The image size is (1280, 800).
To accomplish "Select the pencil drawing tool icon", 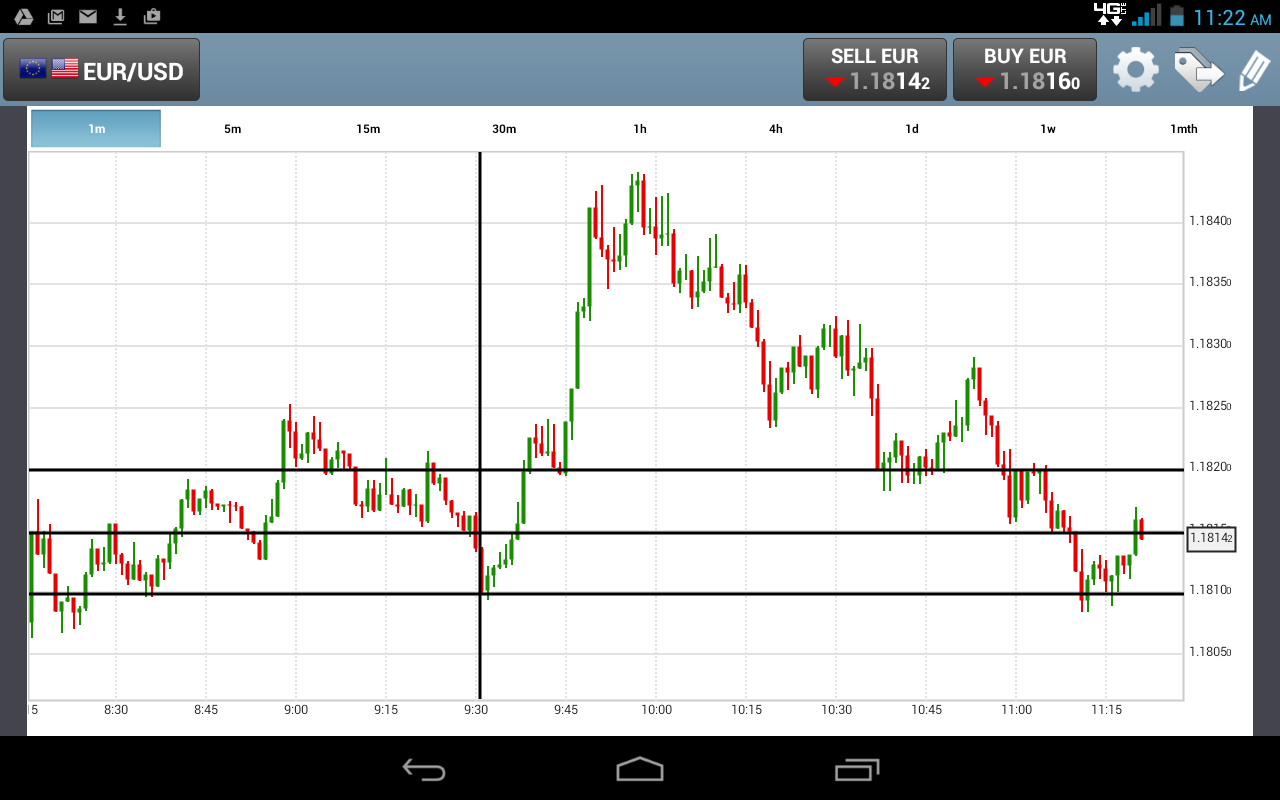I will (x=1253, y=70).
